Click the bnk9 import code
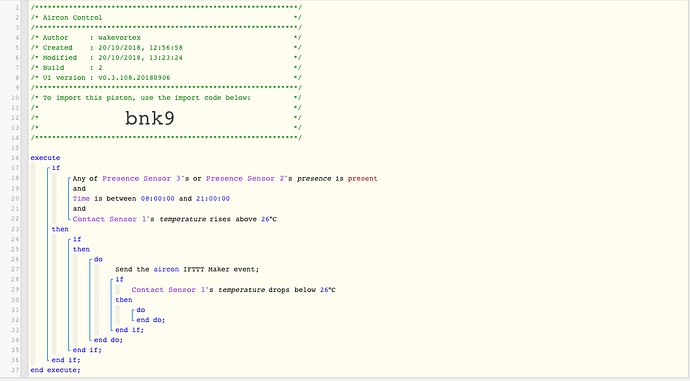The width and height of the screenshot is (690, 381). click(x=150, y=118)
